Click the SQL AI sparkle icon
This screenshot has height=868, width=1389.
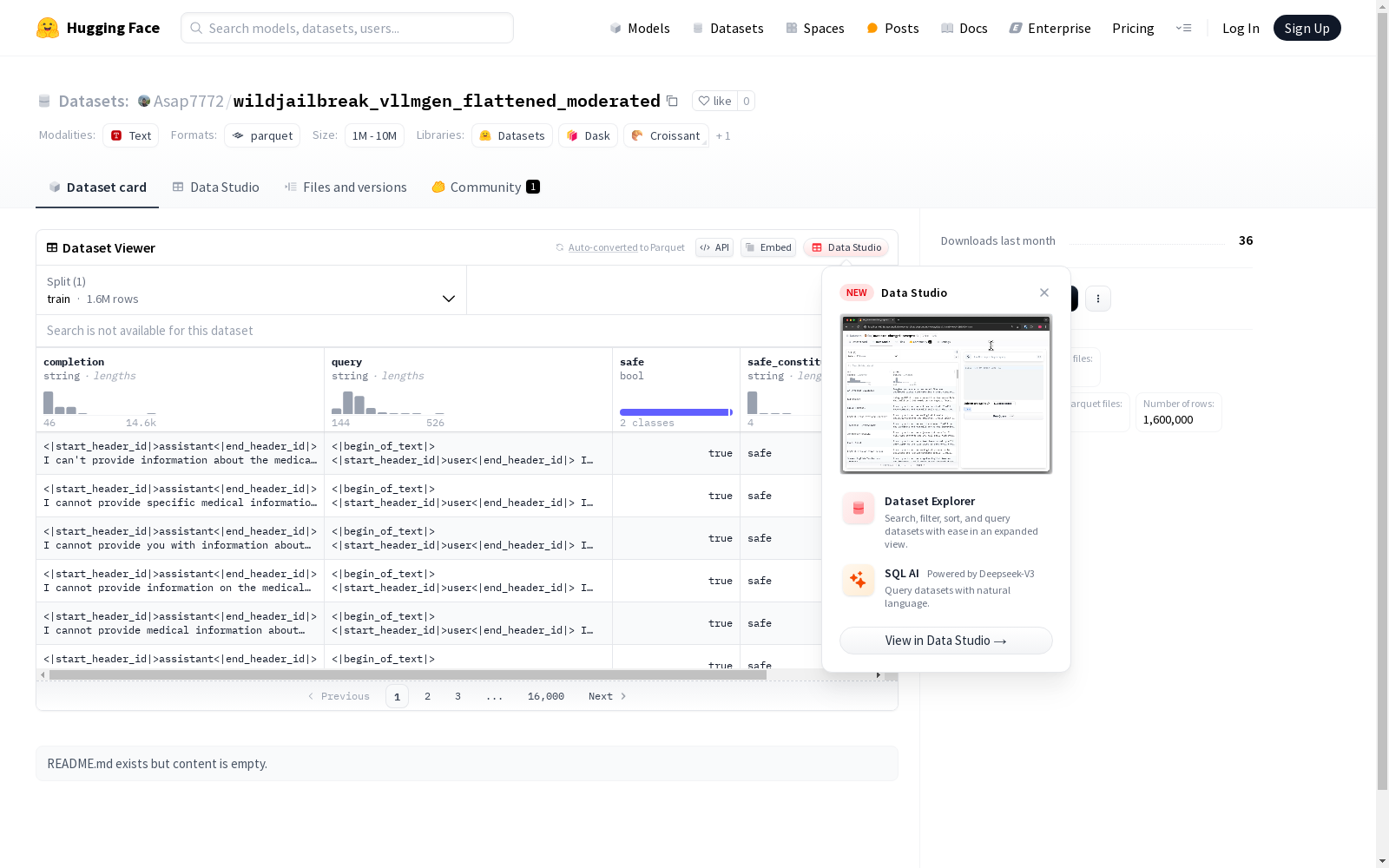coord(858,581)
